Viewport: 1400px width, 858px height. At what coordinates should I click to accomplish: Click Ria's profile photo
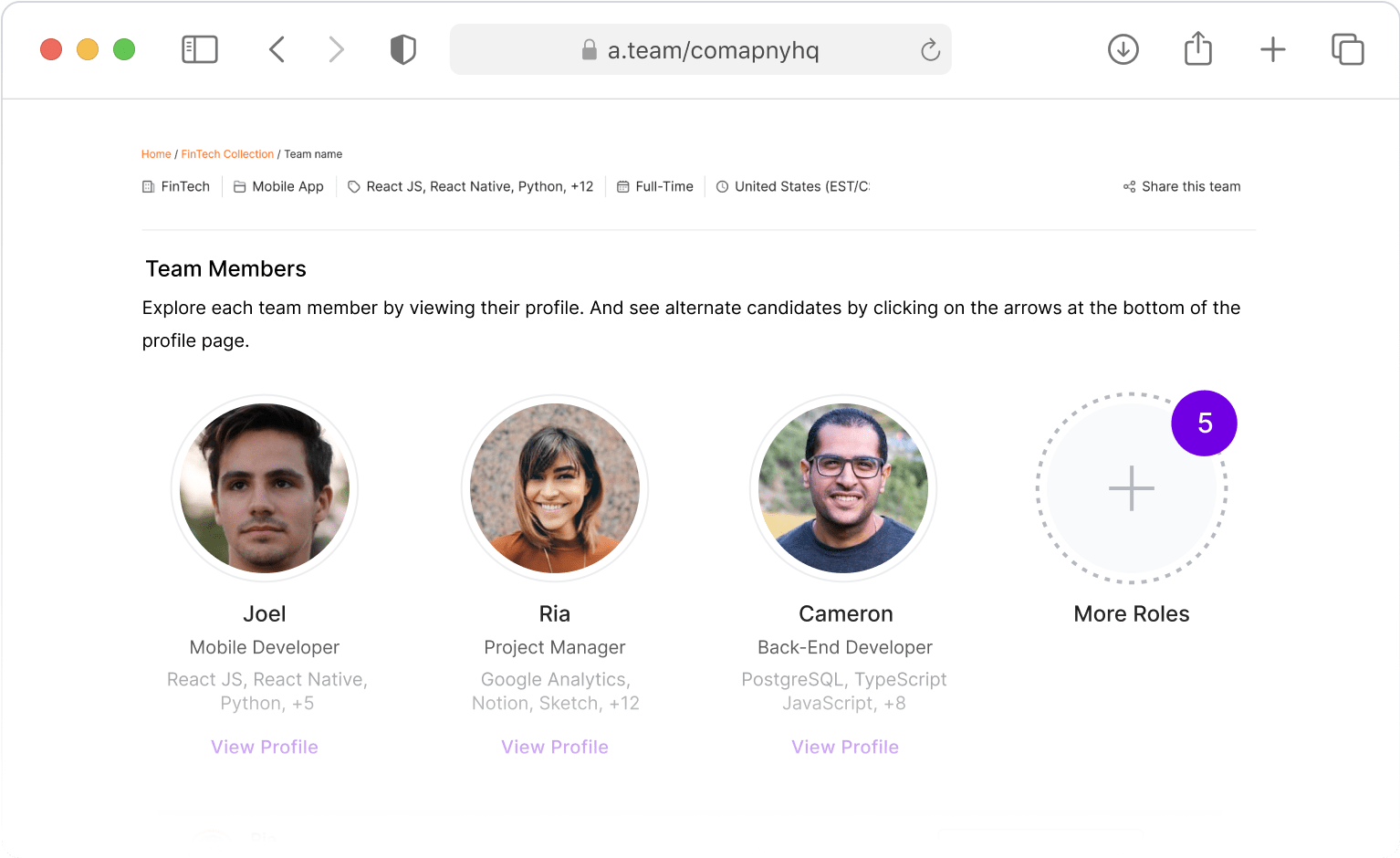(555, 488)
